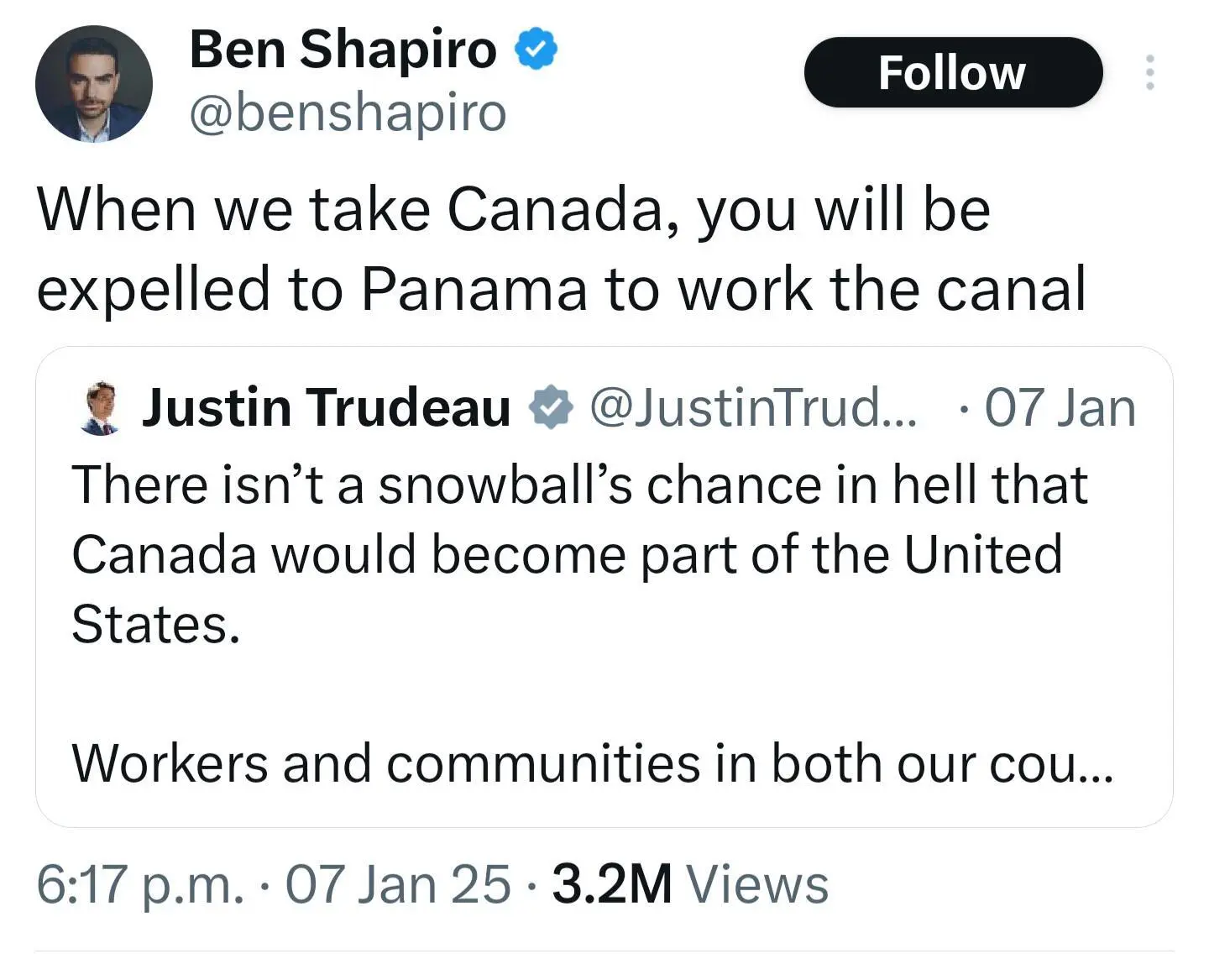Select the 'expelled to Panama' text line

pyautogui.click(x=562, y=289)
